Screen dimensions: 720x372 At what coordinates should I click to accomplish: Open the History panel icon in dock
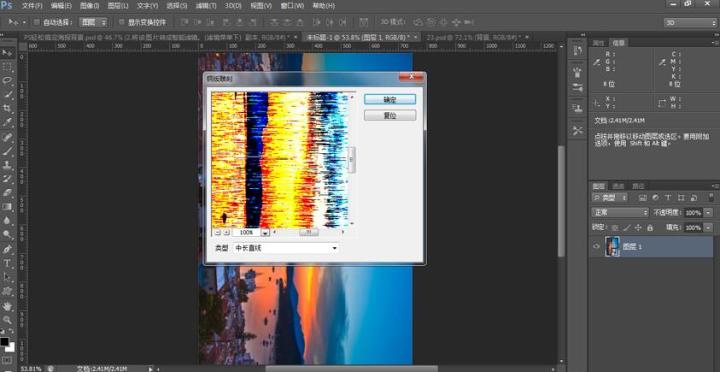[578, 51]
